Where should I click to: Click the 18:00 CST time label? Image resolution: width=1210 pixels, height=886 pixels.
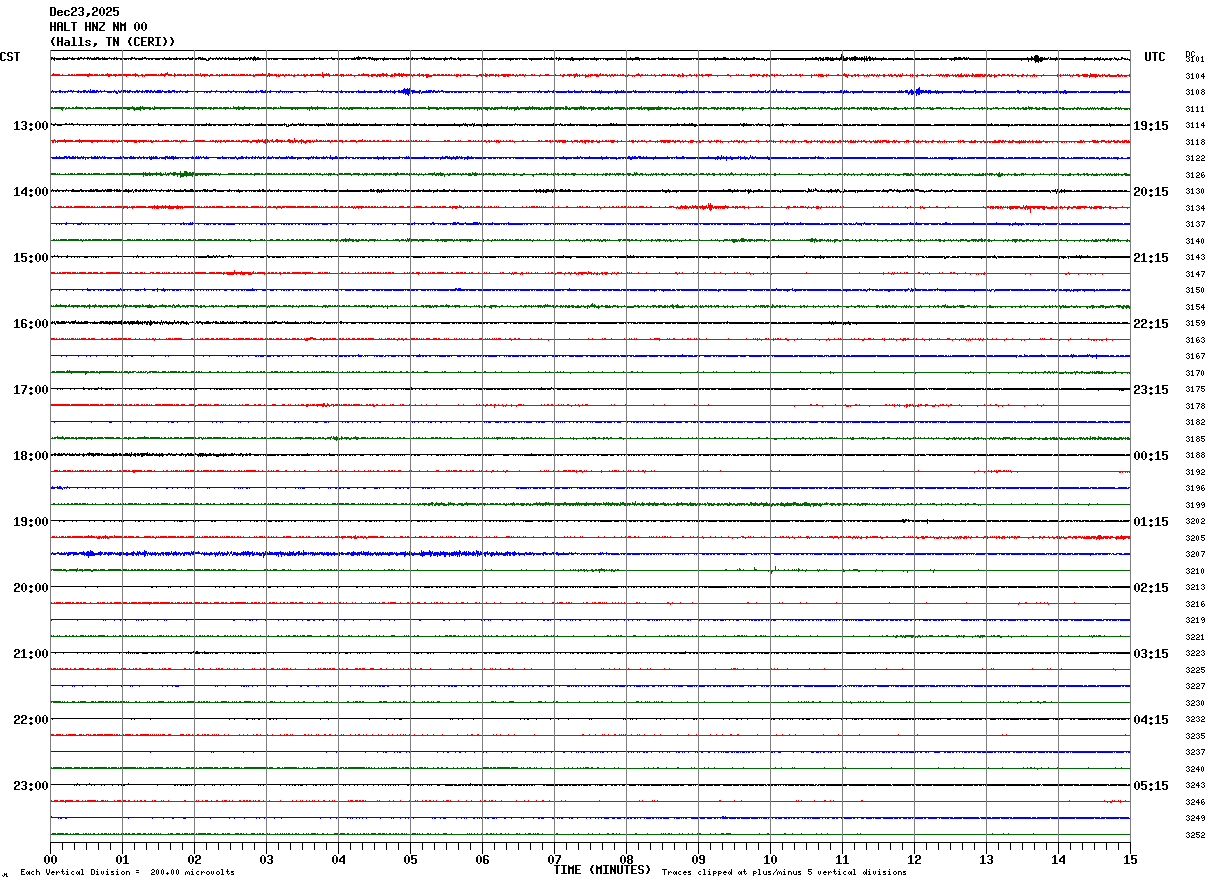point(30,456)
